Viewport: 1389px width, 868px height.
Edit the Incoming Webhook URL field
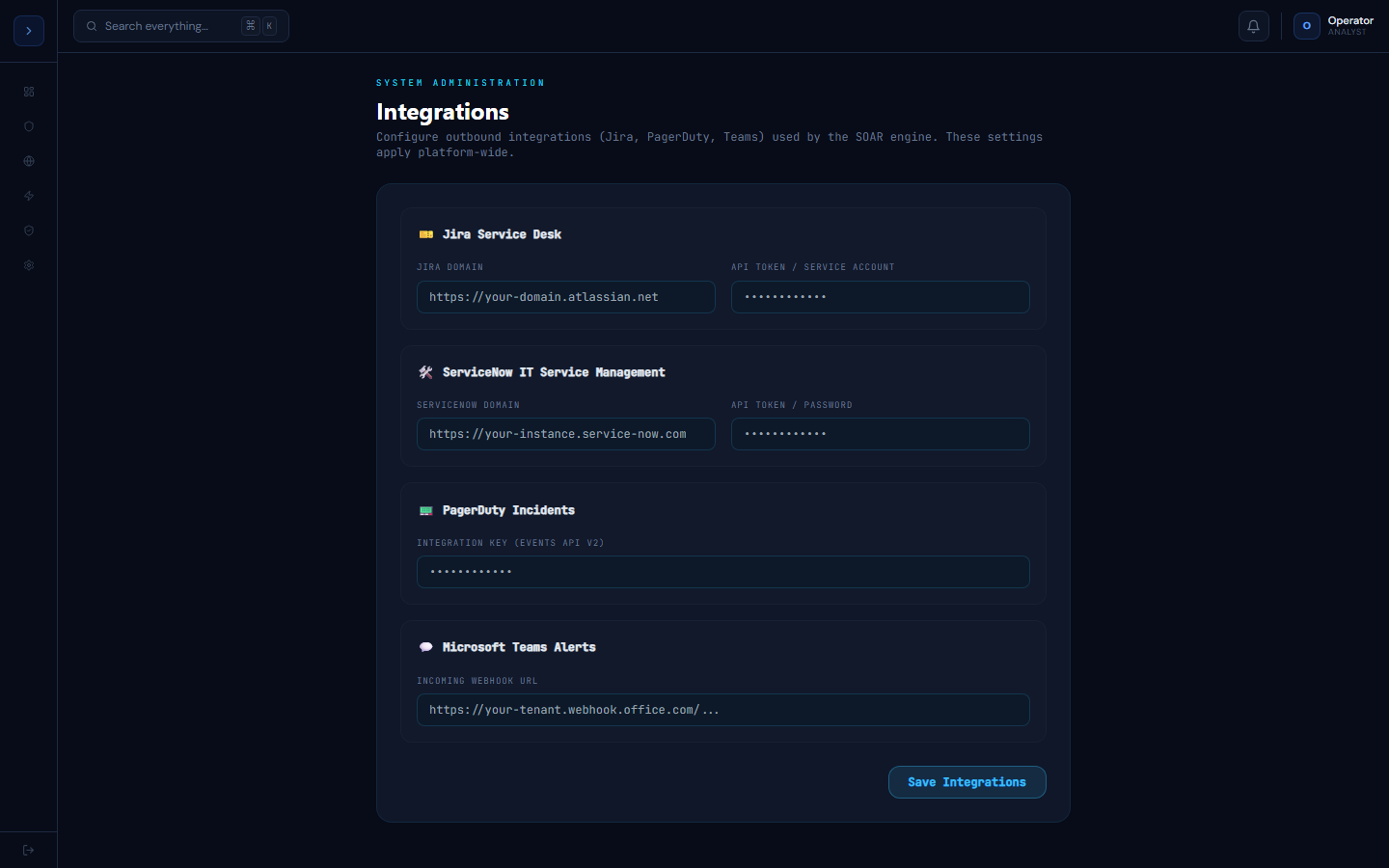[723, 710]
